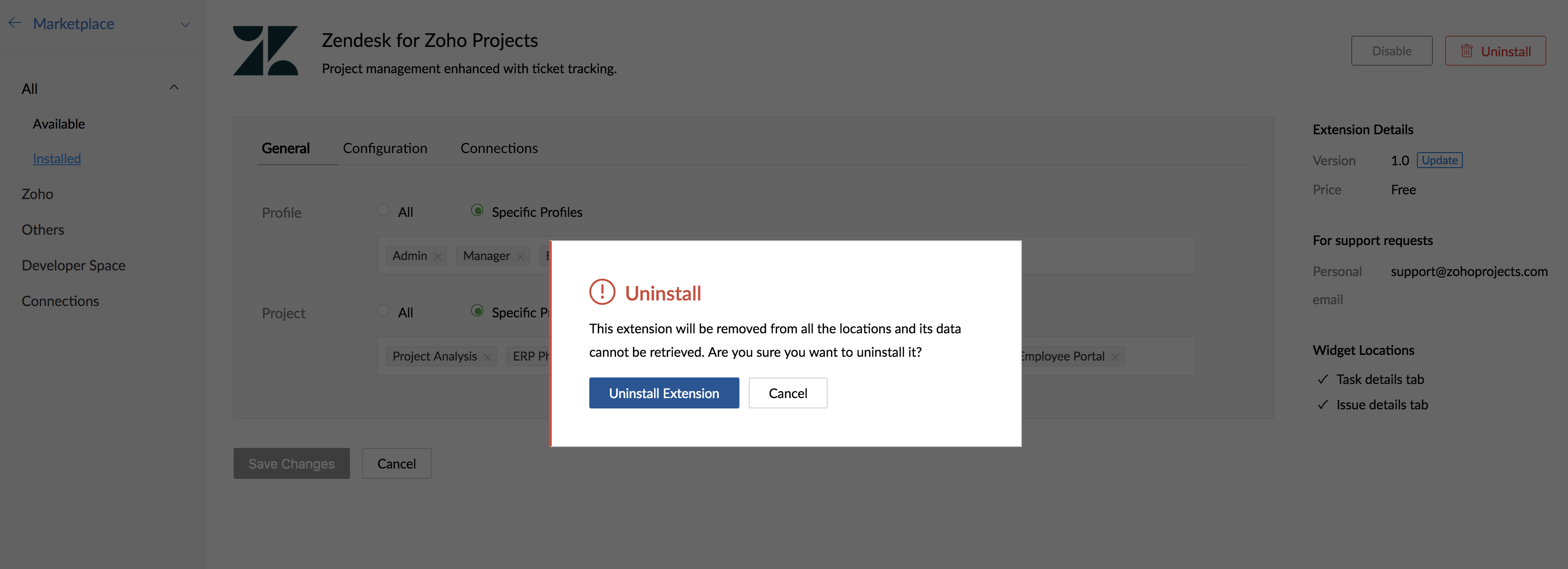Viewport: 1568px width, 569px height.
Task: Click Save Changes button
Action: 291,464
